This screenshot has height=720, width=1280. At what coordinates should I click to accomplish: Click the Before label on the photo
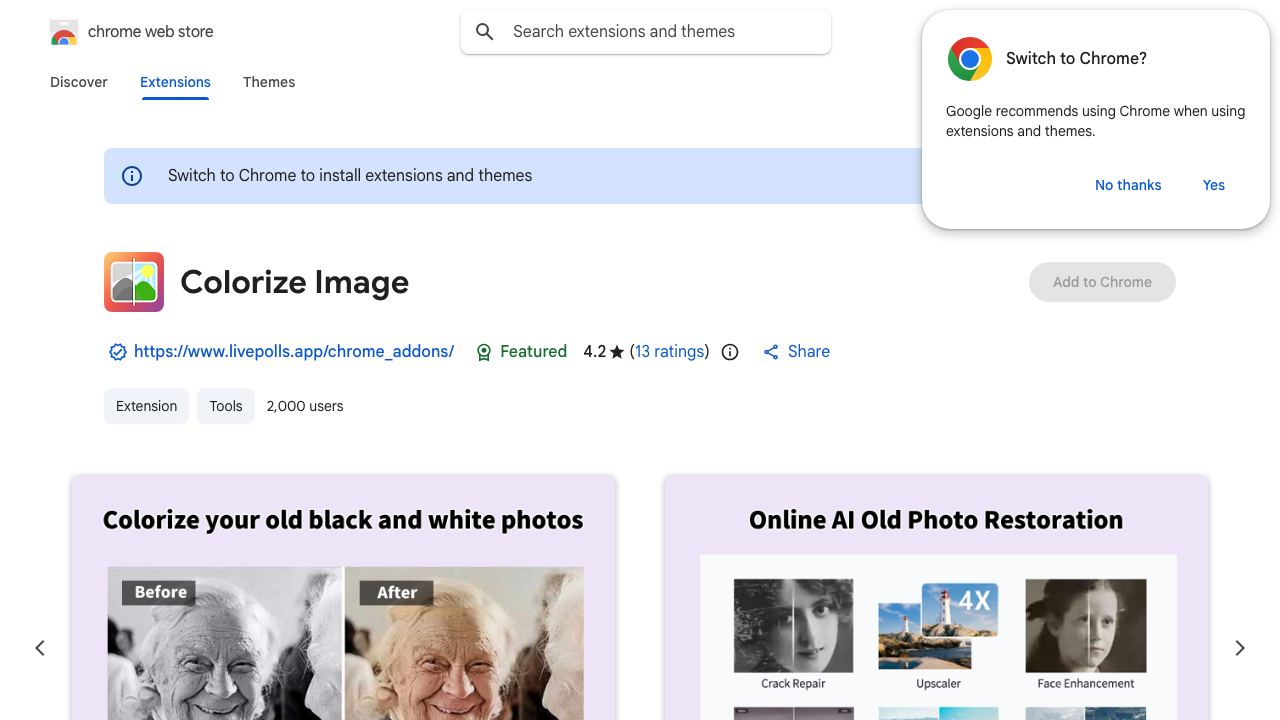[x=160, y=592]
